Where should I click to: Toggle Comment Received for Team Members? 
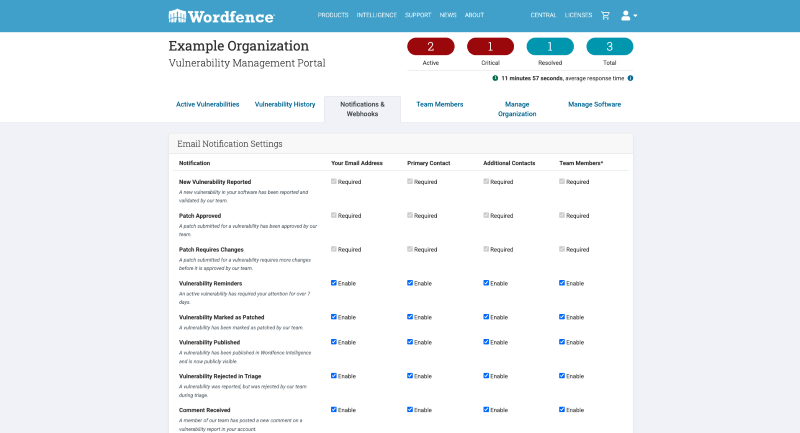pyautogui.click(x=562, y=410)
